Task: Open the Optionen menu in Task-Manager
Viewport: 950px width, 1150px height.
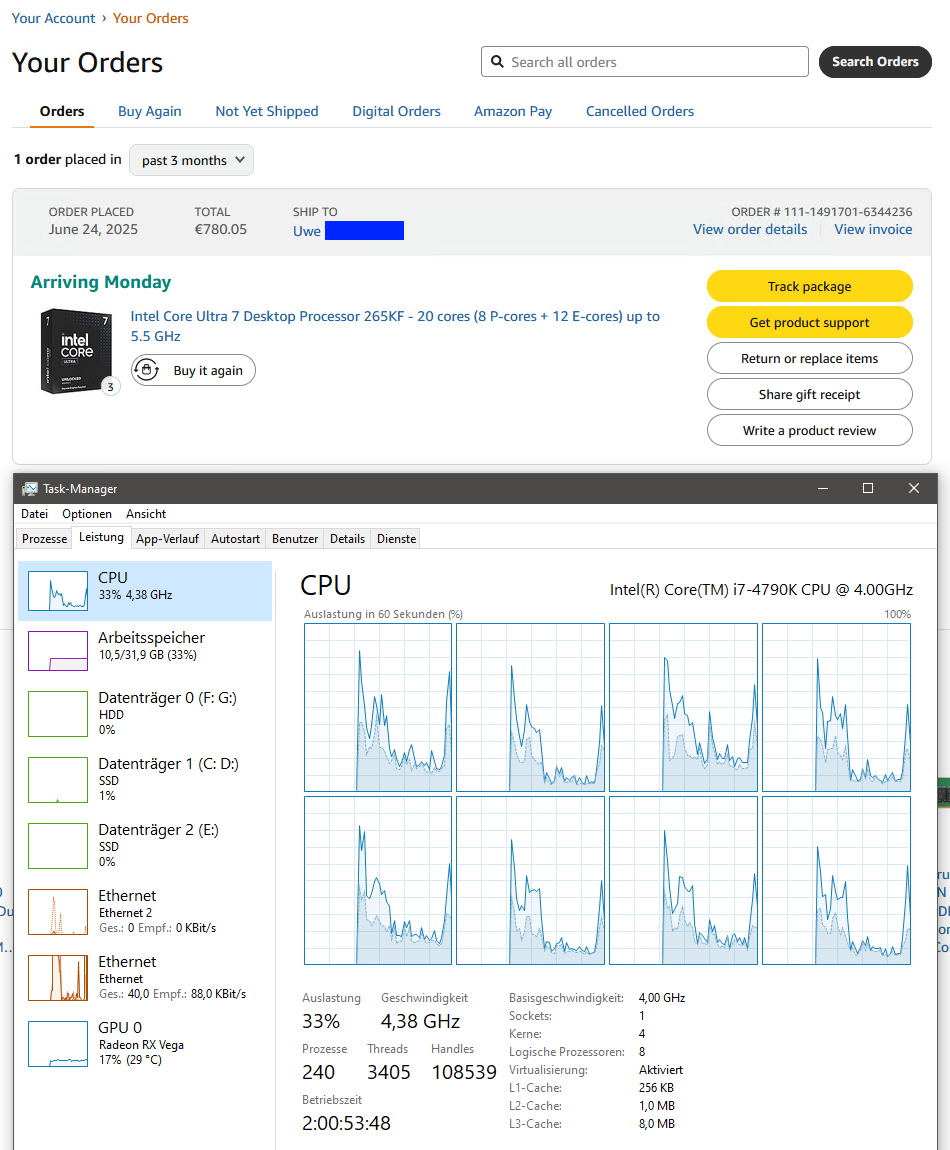Action: (x=87, y=514)
